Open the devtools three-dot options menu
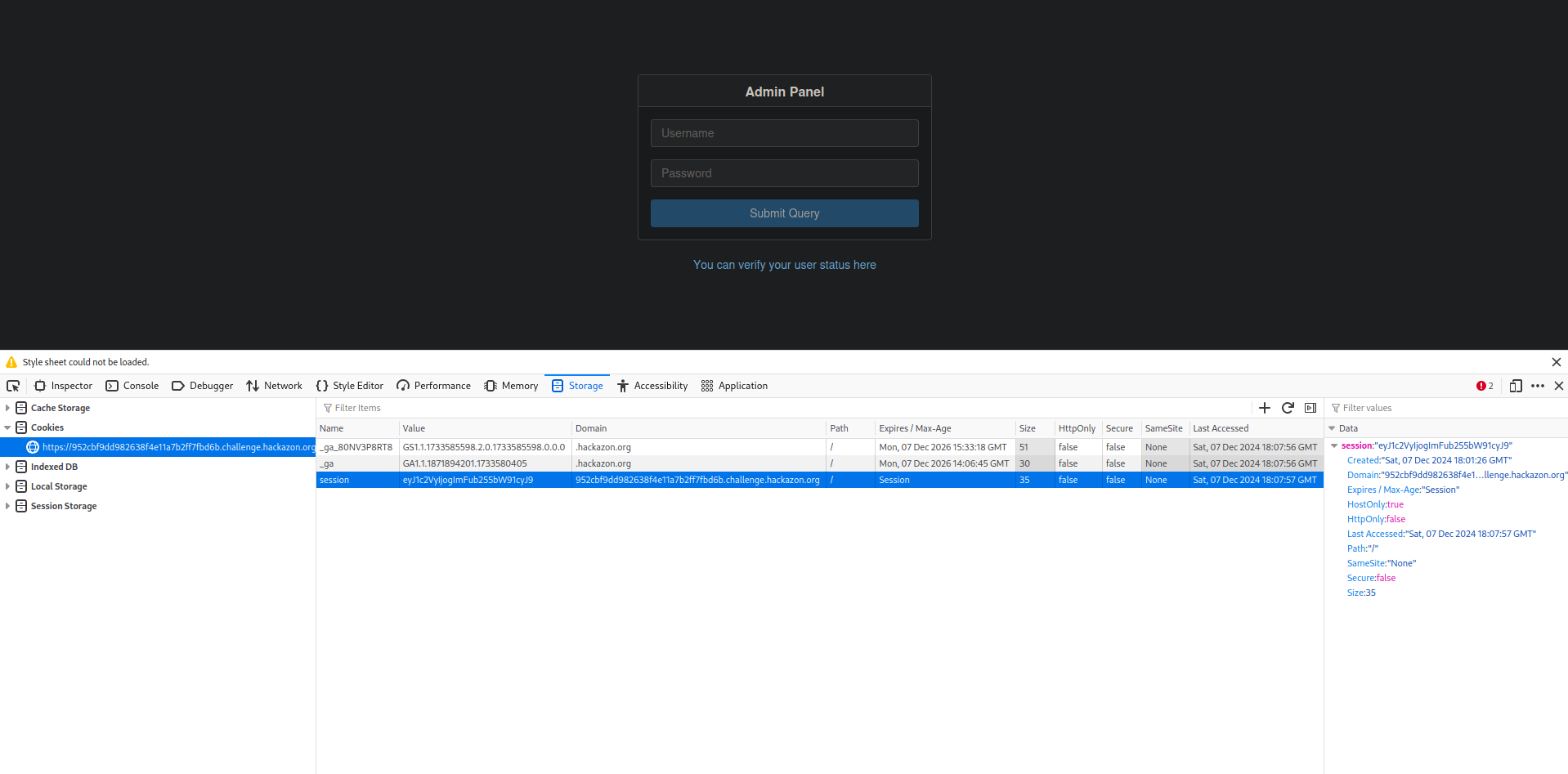 click(x=1538, y=386)
